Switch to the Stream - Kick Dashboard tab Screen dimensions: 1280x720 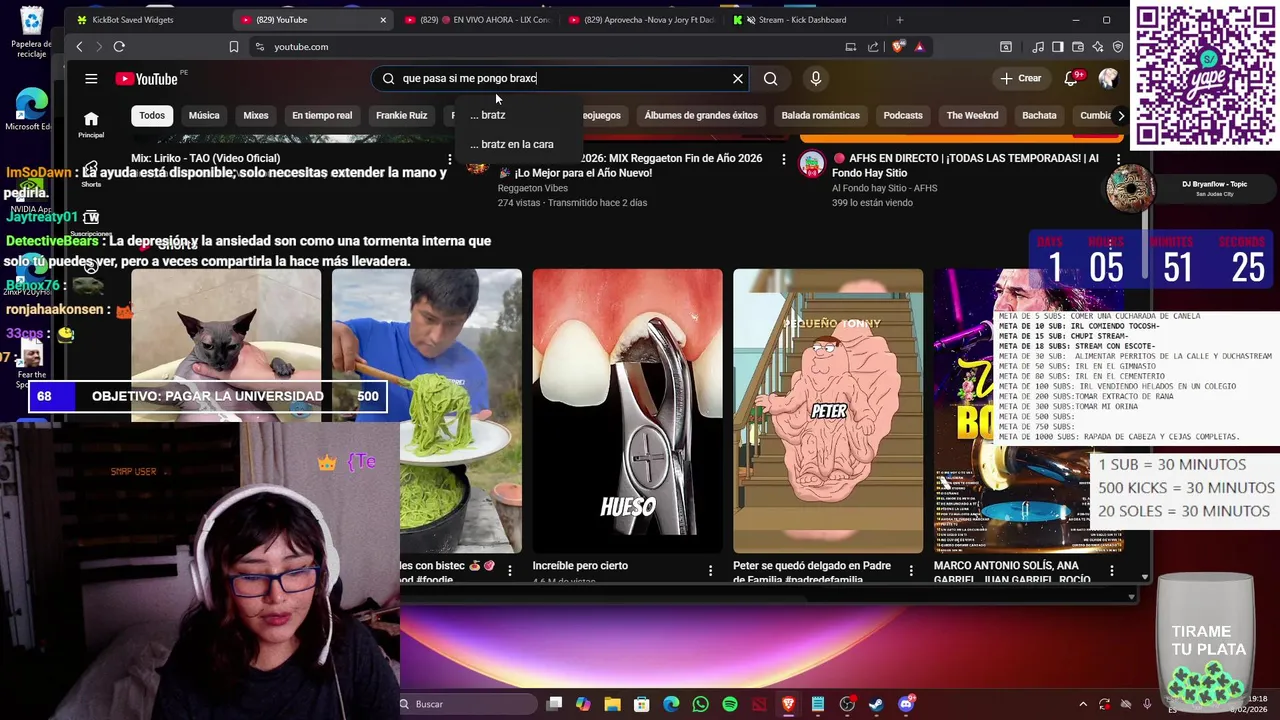804,19
